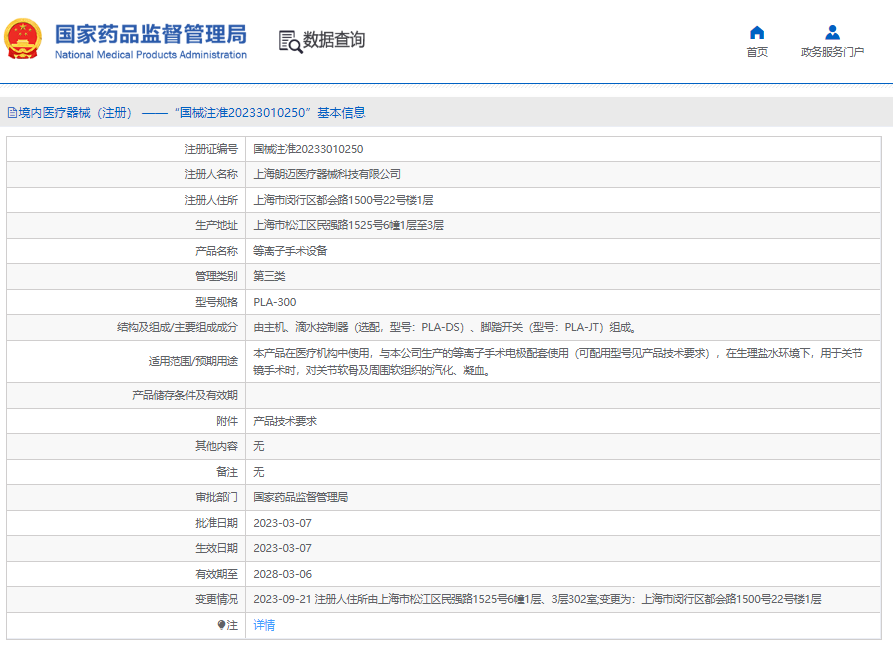This screenshot has width=893, height=646.
Task: Click the 批准日期 row label
Action: [216, 523]
